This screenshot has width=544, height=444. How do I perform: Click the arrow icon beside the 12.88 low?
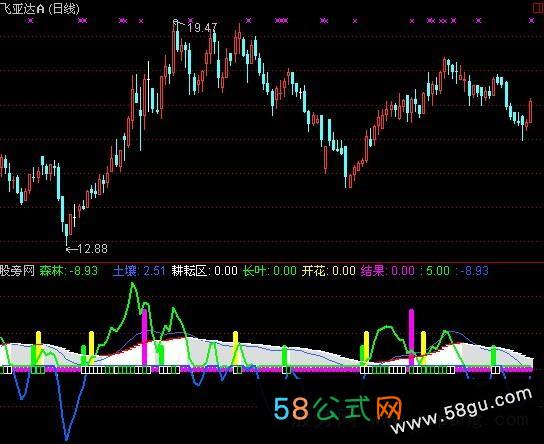click(71, 249)
